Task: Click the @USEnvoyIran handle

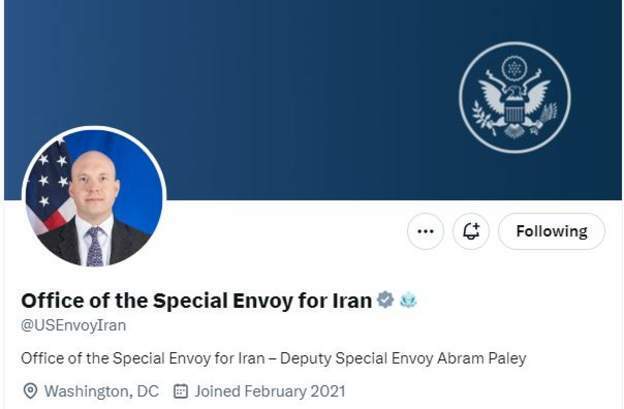Action: (x=73, y=325)
